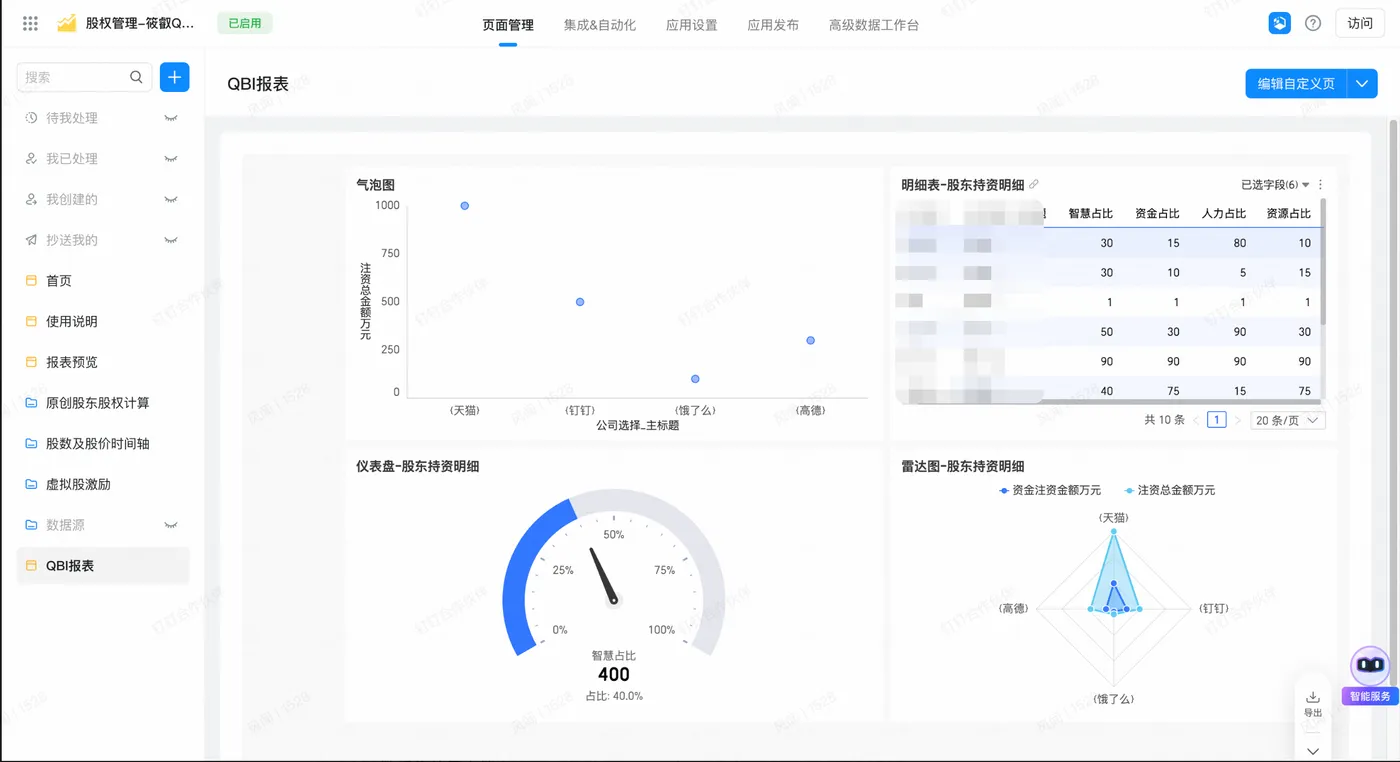Switch to the 应用设置 tab

tap(692, 25)
